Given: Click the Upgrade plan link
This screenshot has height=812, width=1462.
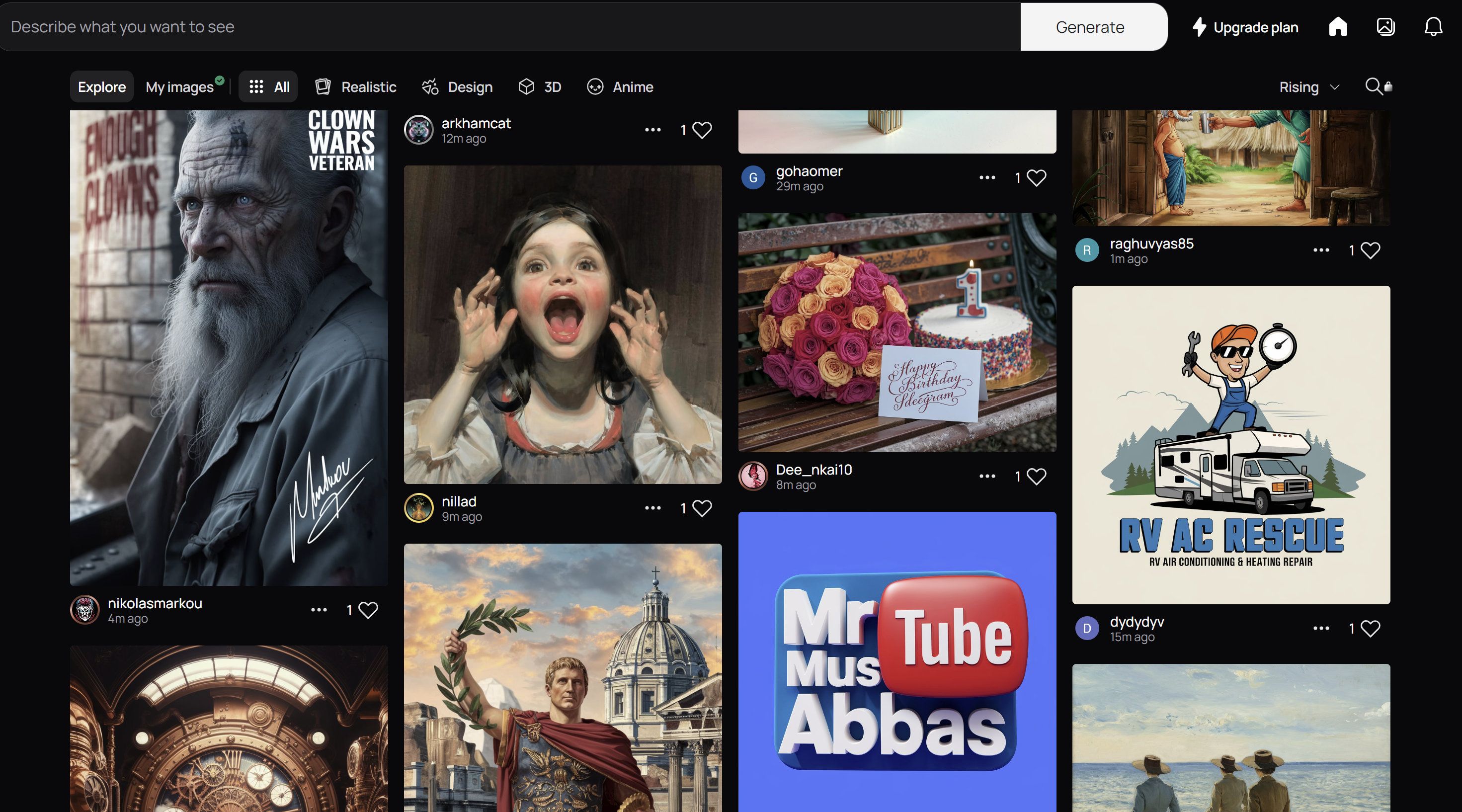Looking at the screenshot, I should tap(1245, 27).
